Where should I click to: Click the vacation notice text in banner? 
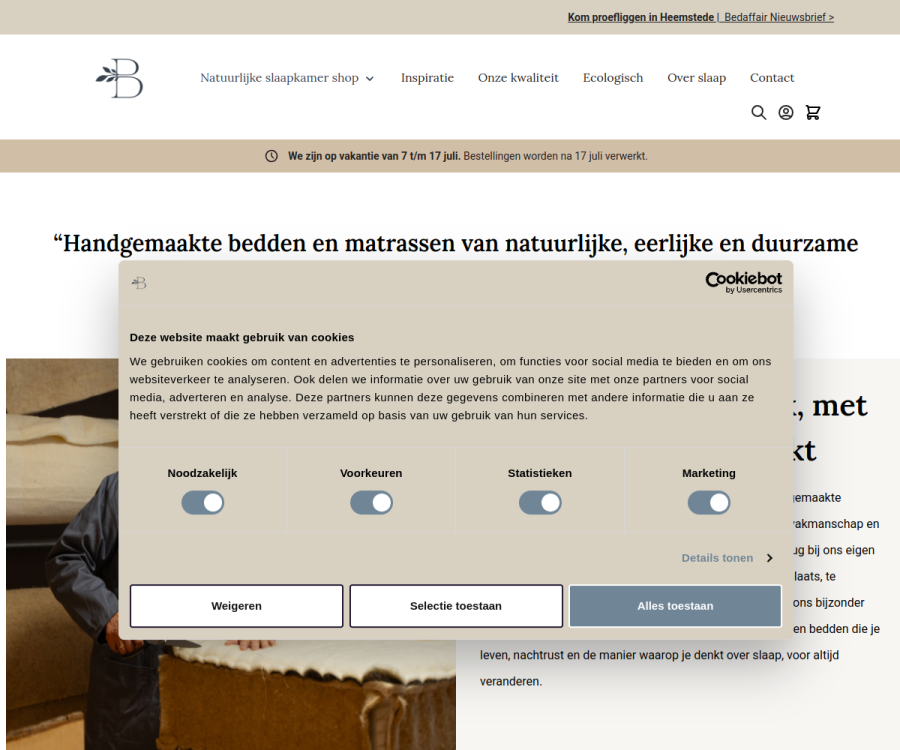tap(467, 156)
